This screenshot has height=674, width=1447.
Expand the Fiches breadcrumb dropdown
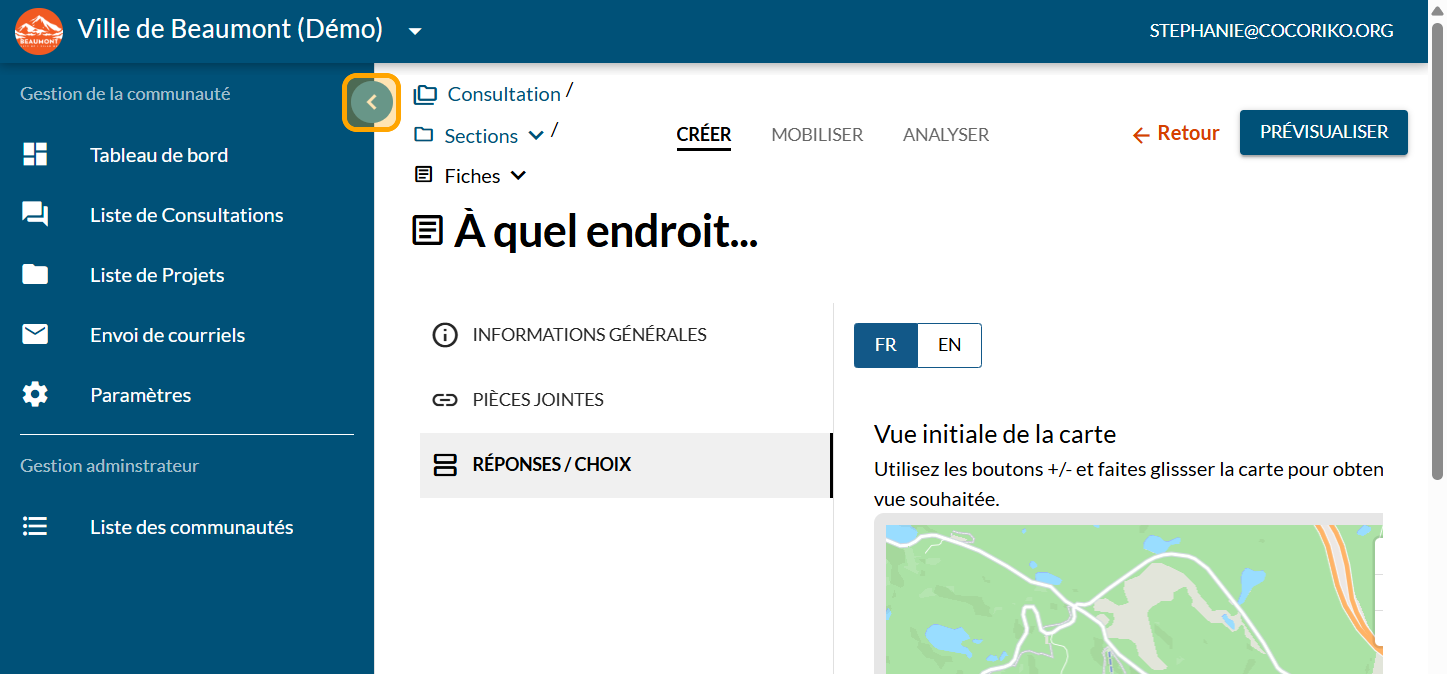click(x=518, y=176)
